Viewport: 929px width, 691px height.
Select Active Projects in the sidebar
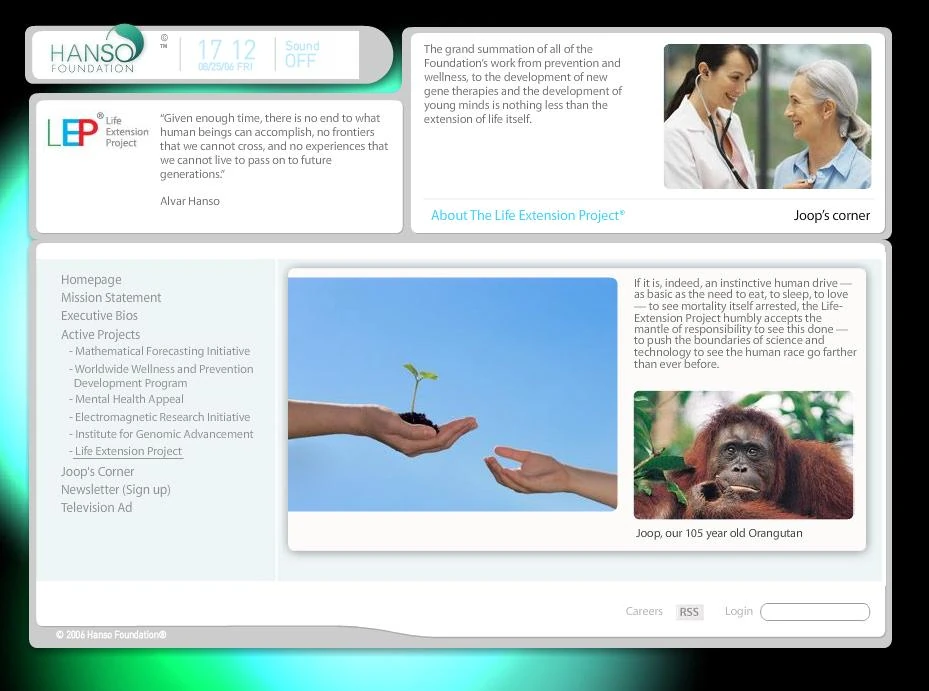(x=100, y=334)
